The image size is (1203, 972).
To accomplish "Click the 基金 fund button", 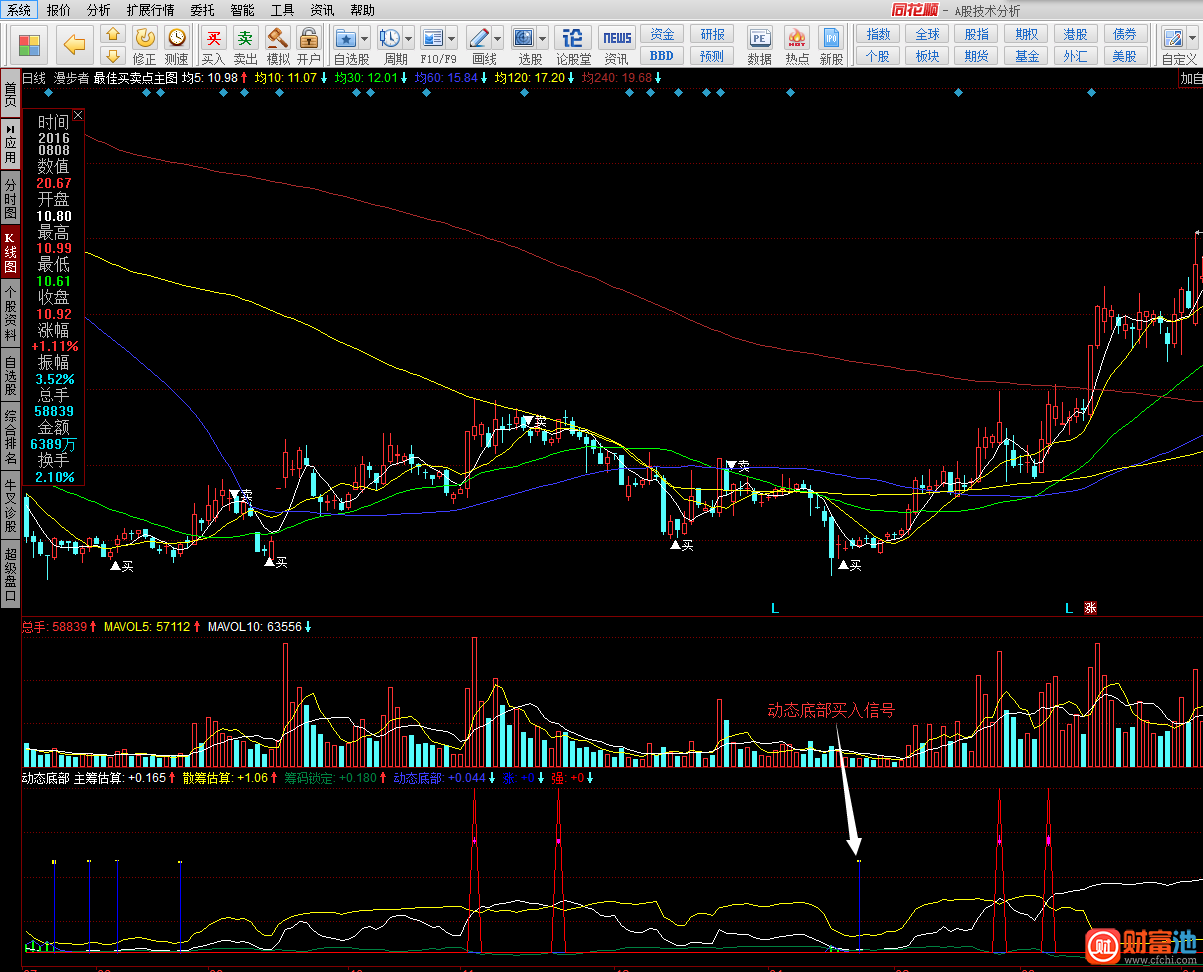I will [1027, 56].
